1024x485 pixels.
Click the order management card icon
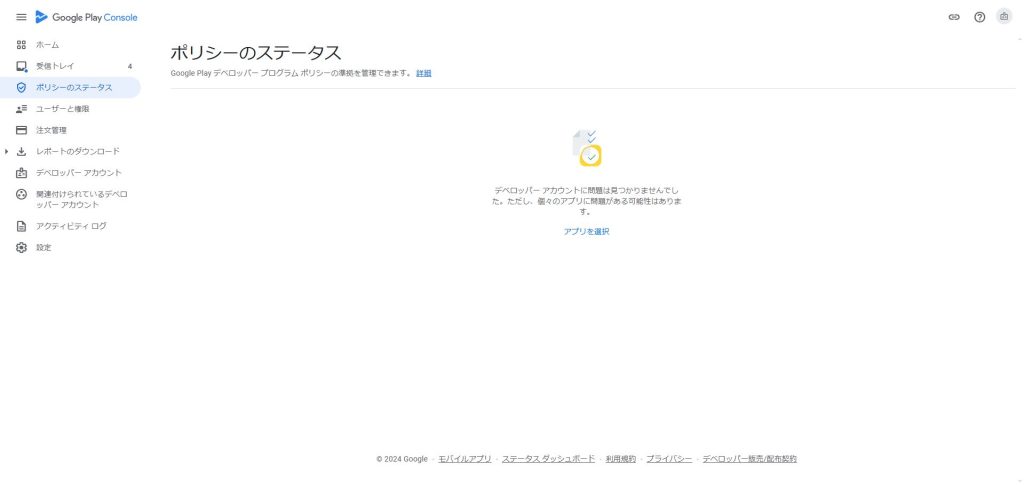[x=22, y=131]
